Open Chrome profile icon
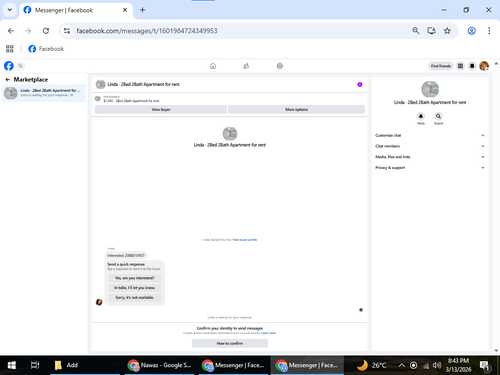 [471, 31]
